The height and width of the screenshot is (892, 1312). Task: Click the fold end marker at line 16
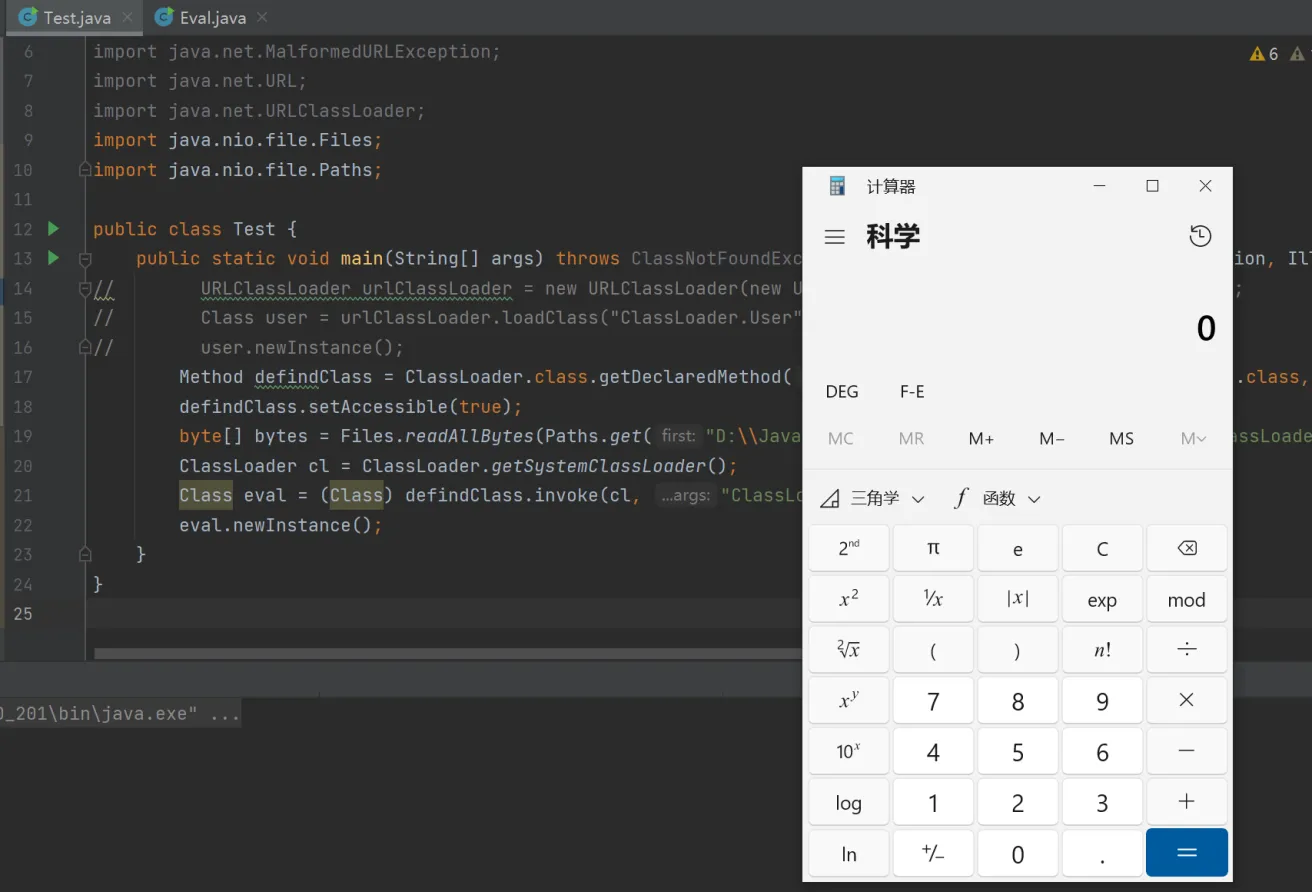(x=85, y=347)
